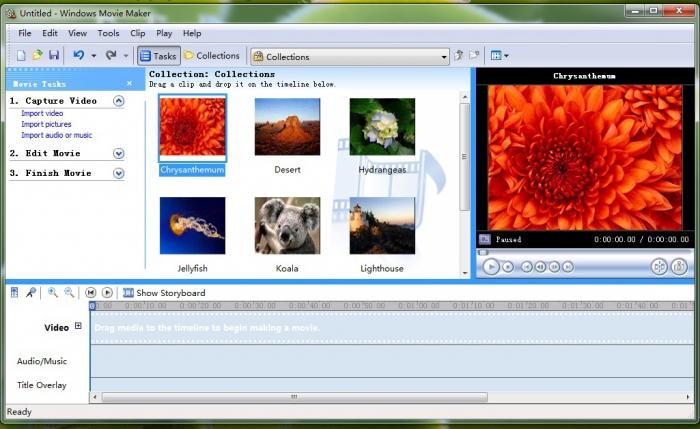The height and width of the screenshot is (429, 700).
Task: Open the redo history dropdown arrow
Action: tap(126, 56)
